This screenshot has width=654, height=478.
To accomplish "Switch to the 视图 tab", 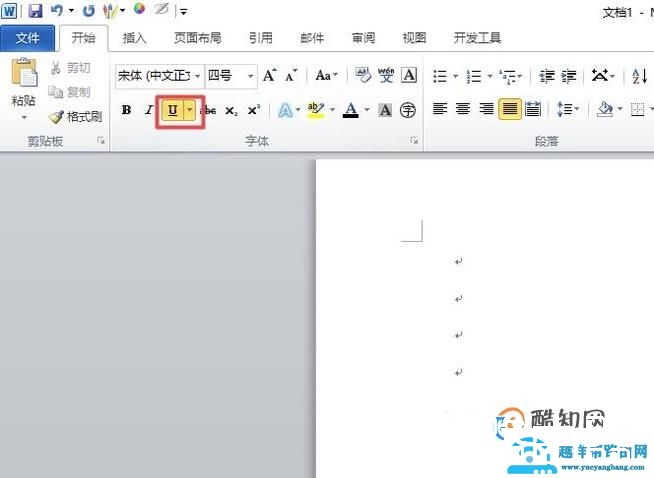I will [414, 38].
